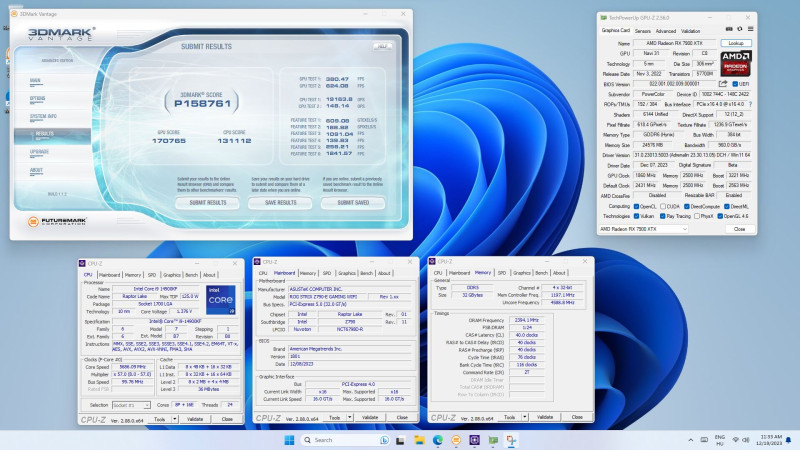The height and width of the screenshot is (450, 800).
Task: Show hidden system tray icons
Action: [x=691, y=440]
